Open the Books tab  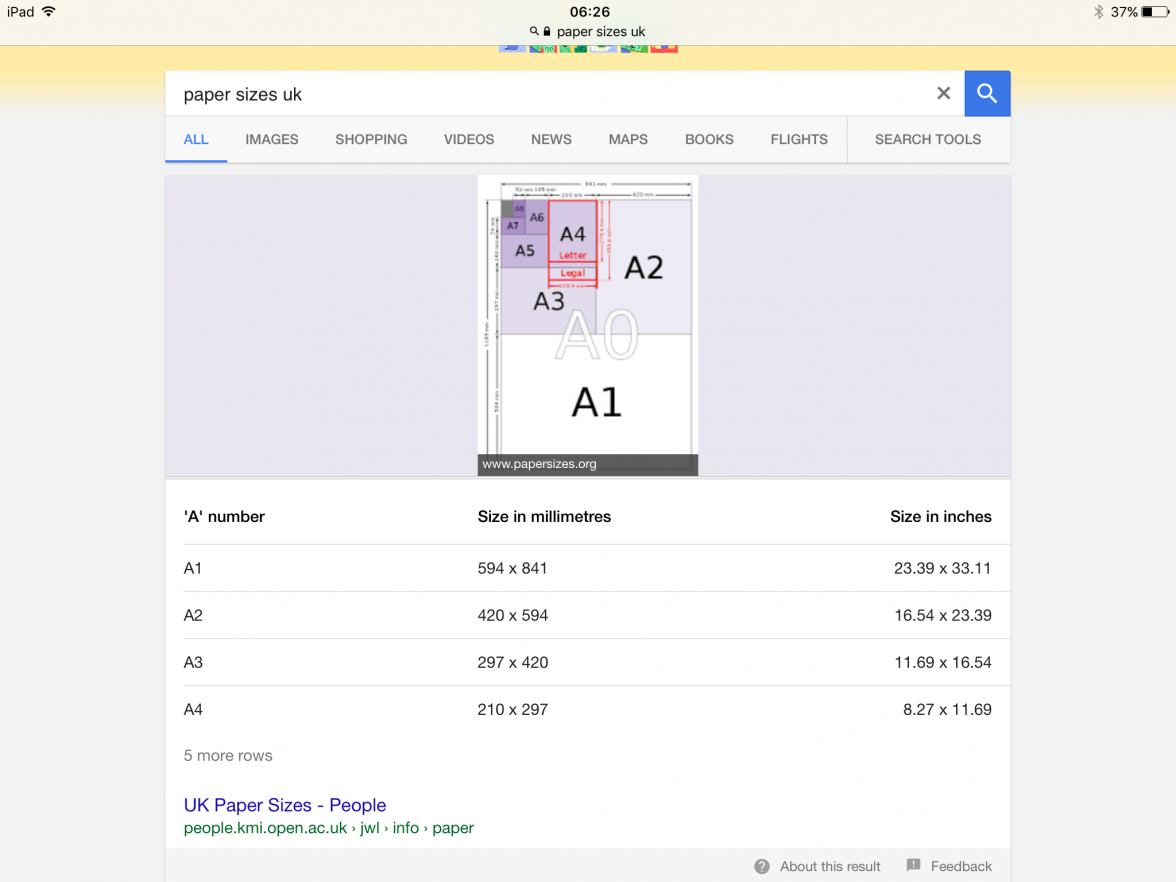(x=709, y=140)
